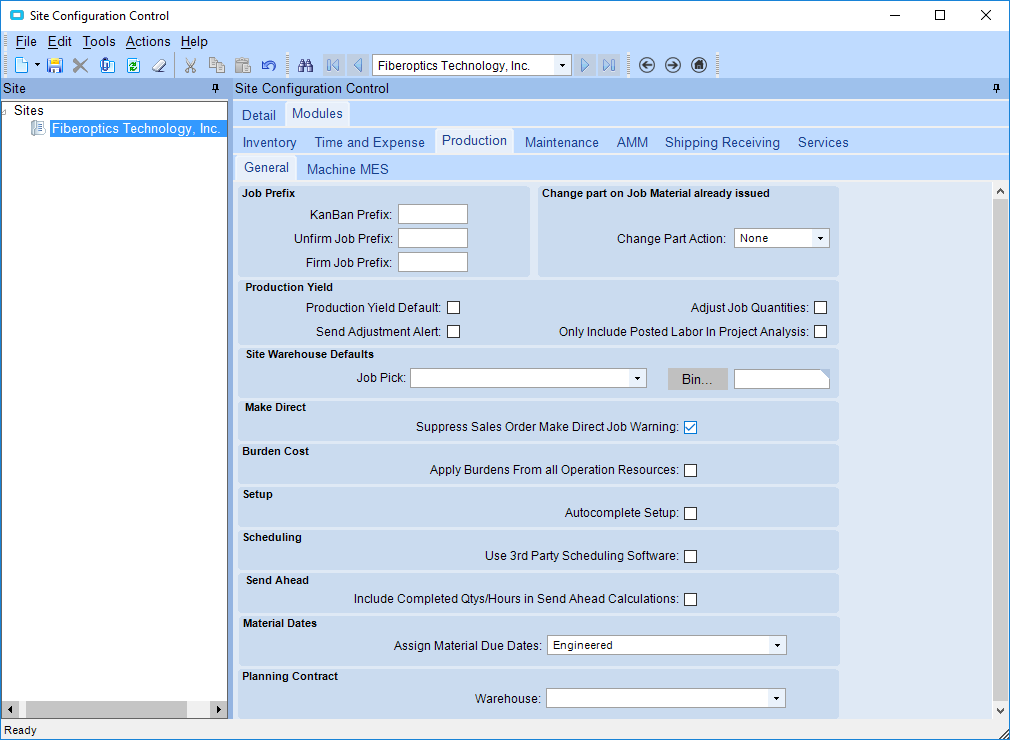
Task: Check Use 3rd Party Scheduling Software
Action: tap(691, 556)
